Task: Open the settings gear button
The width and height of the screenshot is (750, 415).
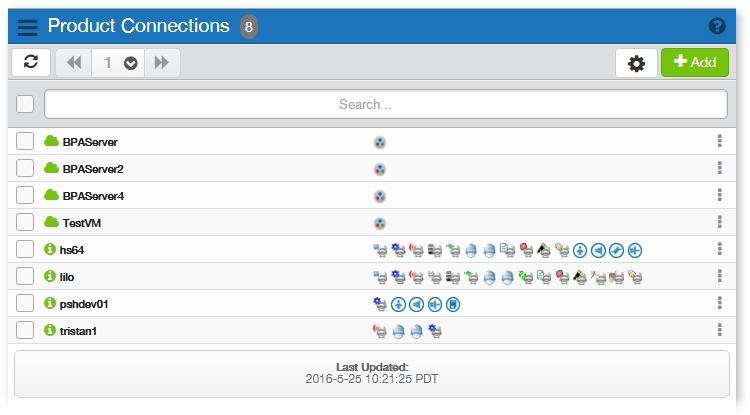Action: click(x=635, y=63)
